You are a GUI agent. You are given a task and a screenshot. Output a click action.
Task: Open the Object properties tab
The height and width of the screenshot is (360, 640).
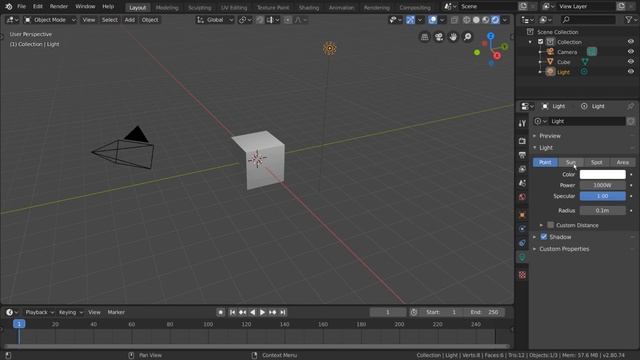522,215
